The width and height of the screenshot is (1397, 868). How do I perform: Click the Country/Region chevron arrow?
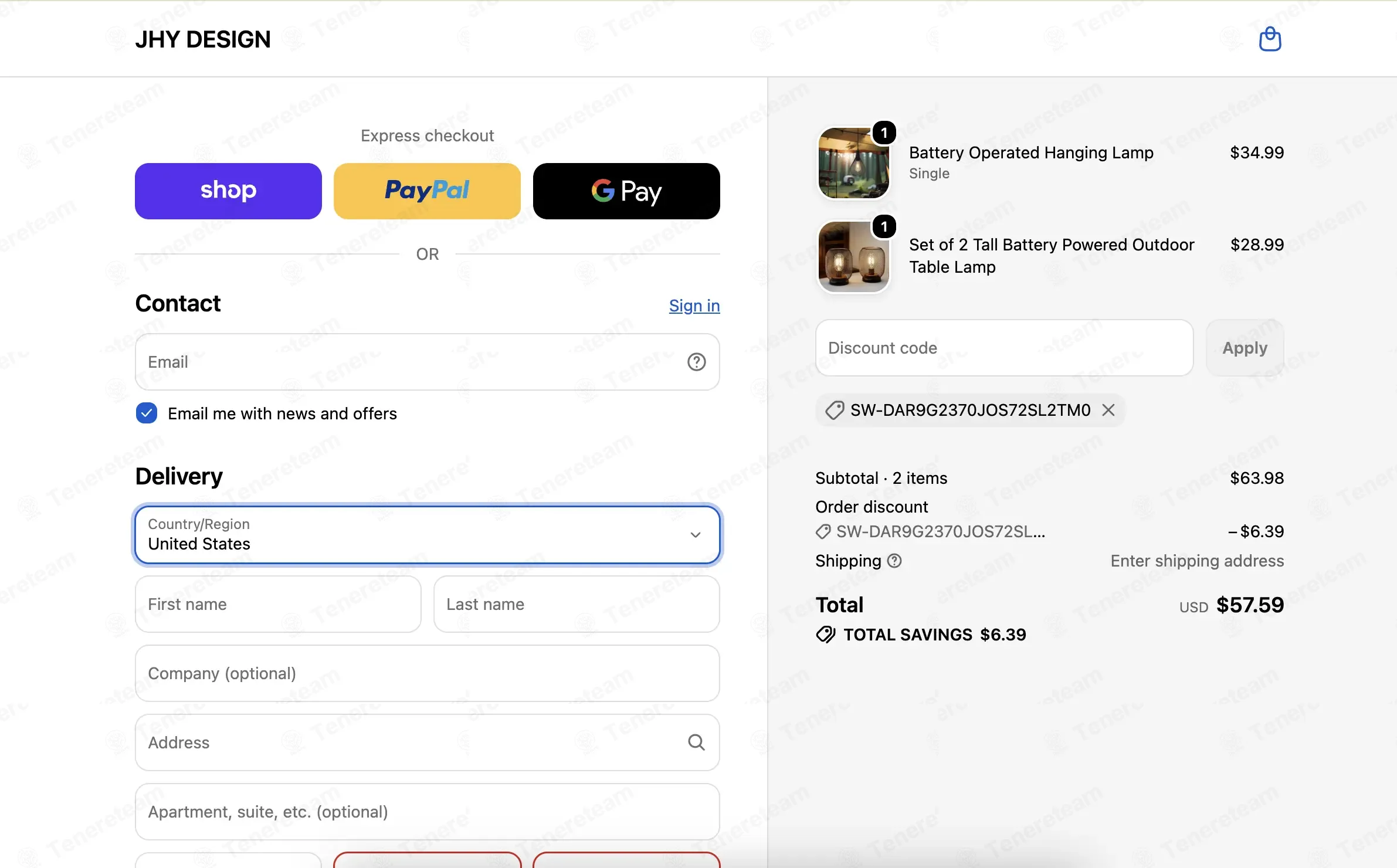point(696,534)
